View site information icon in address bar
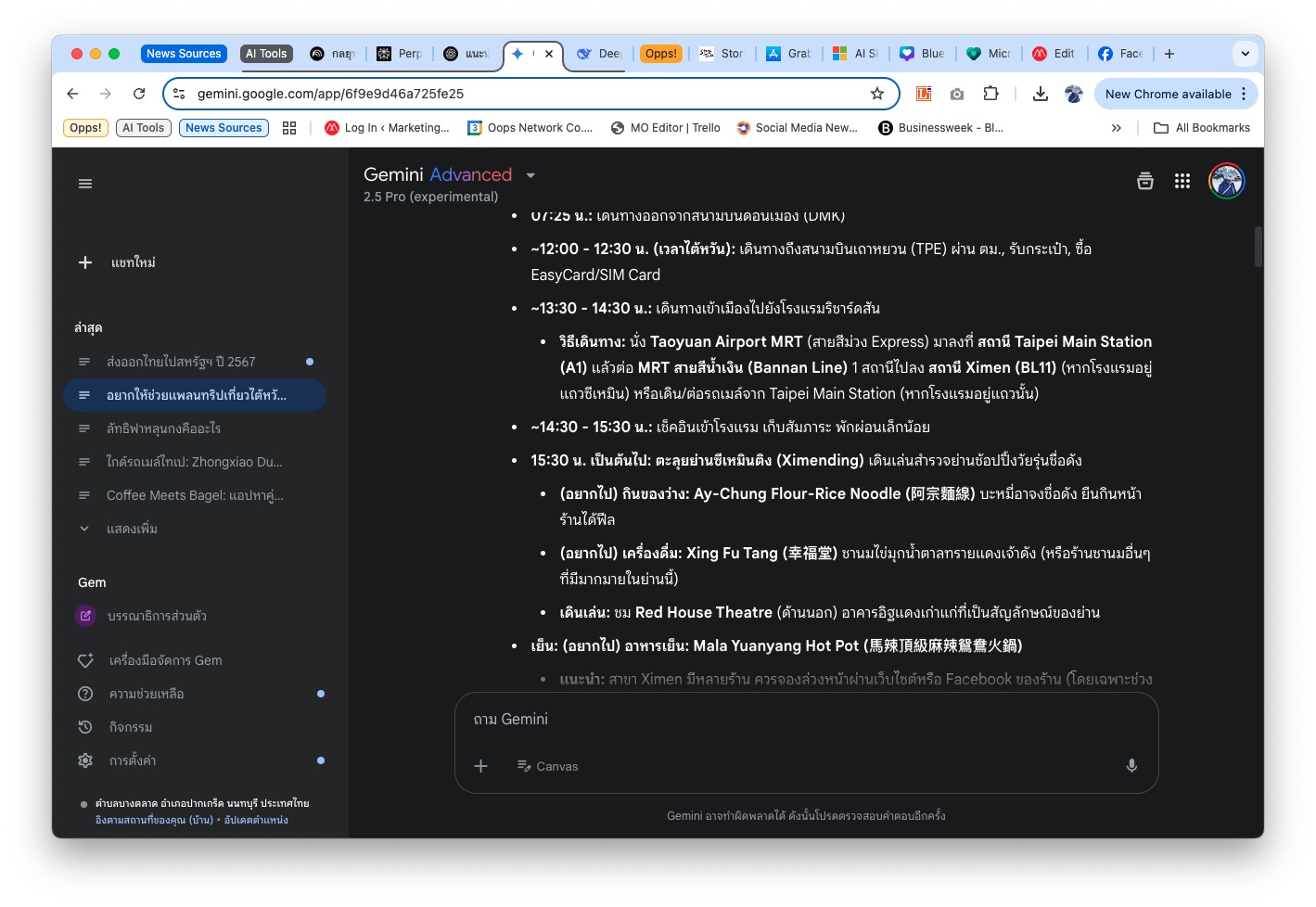 [180, 94]
